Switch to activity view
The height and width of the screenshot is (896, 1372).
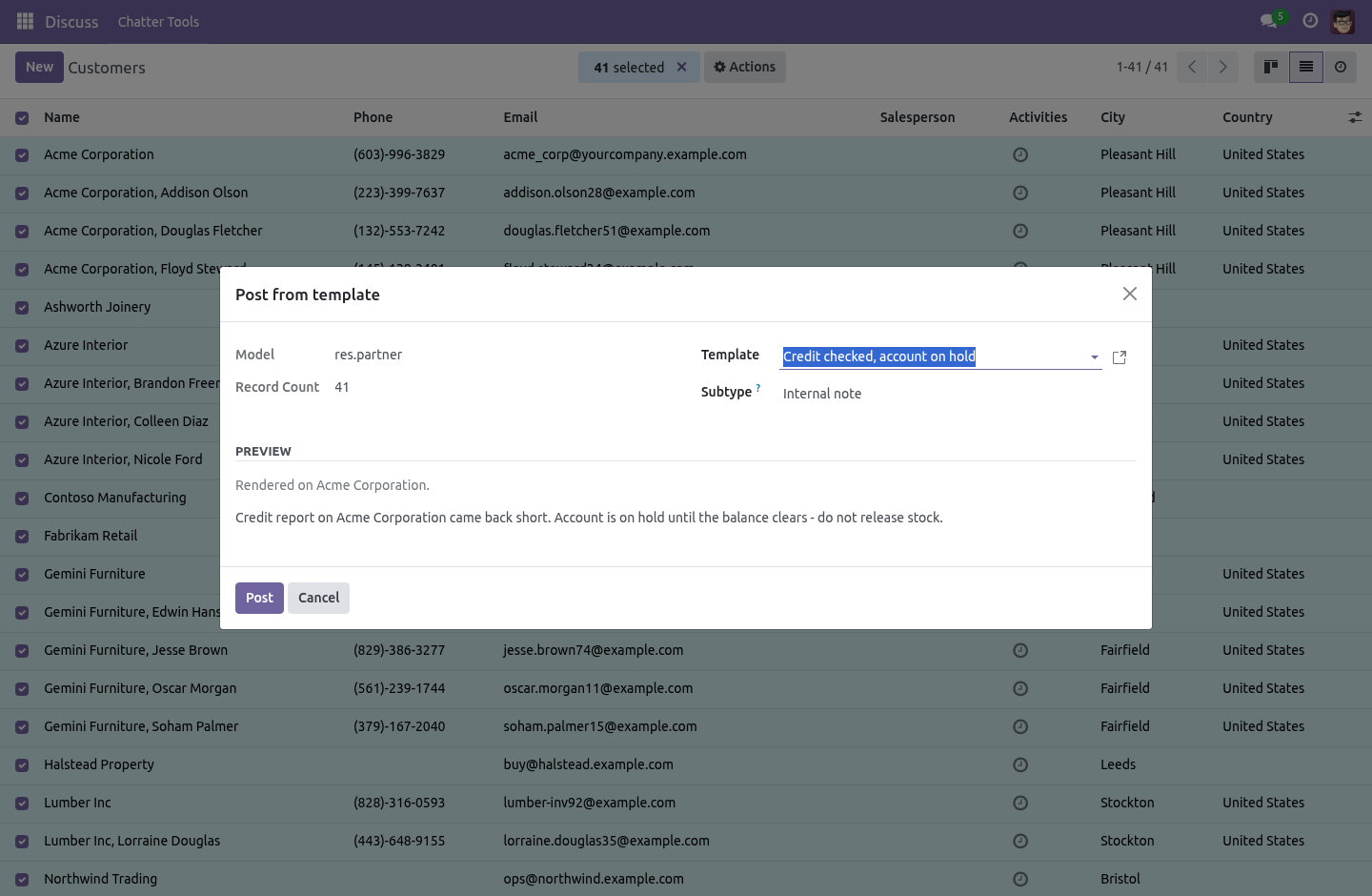click(1341, 67)
